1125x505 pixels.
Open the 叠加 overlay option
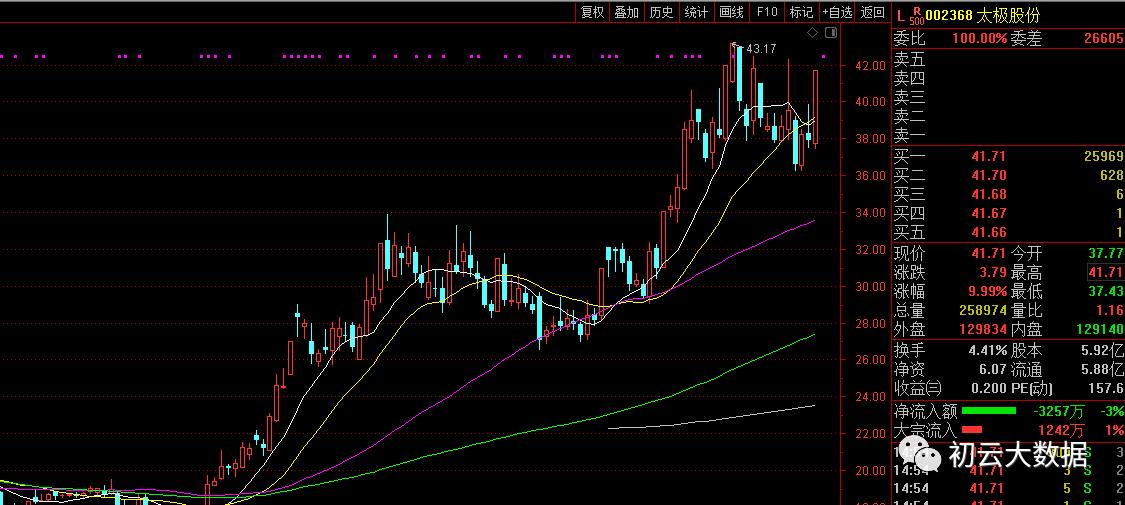[x=627, y=11]
